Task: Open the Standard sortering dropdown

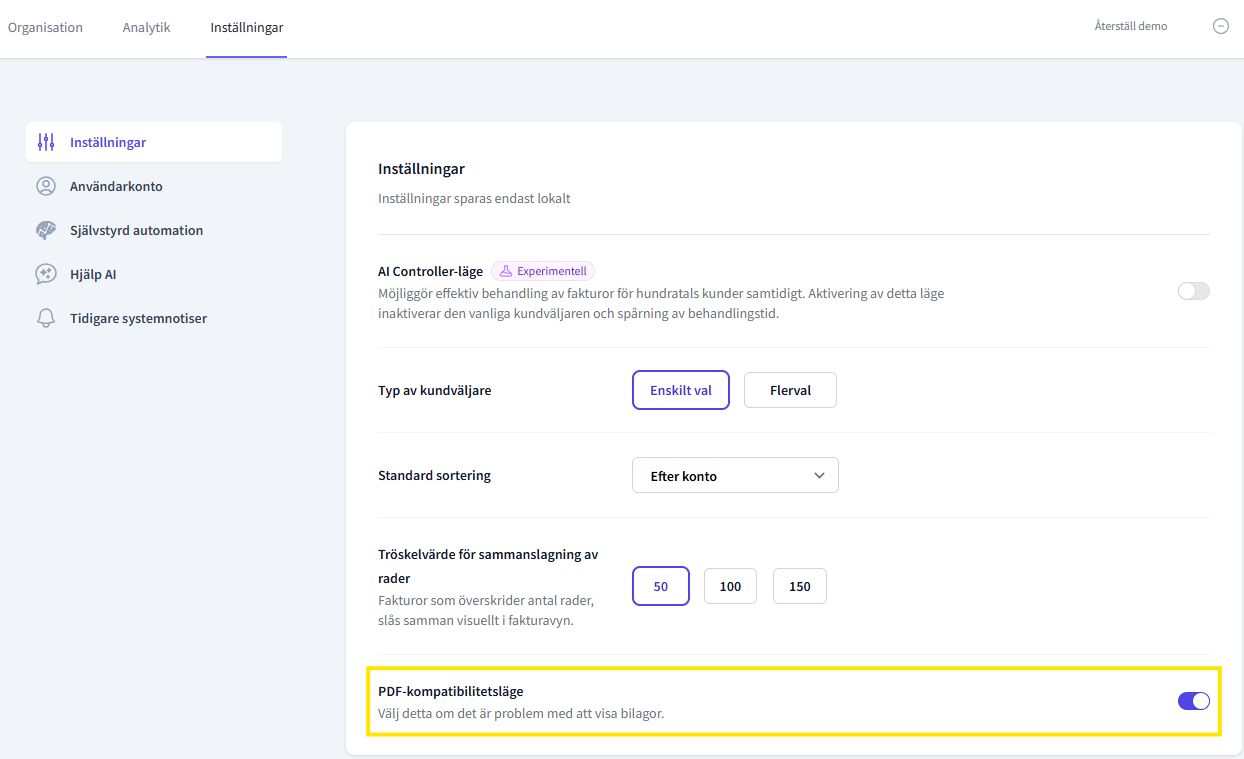Action: (x=734, y=476)
